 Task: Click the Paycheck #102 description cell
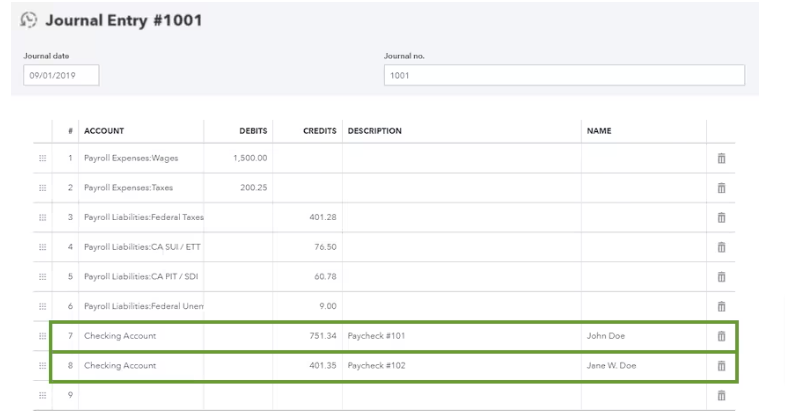click(460, 366)
